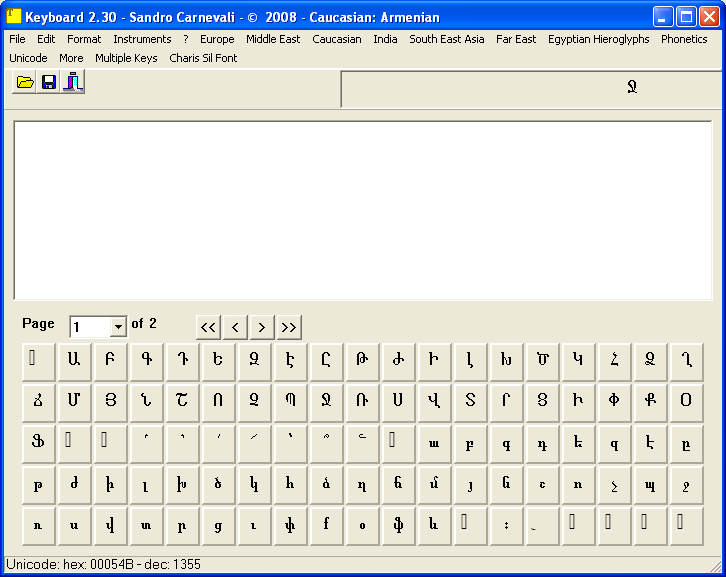Save text using the floppy disk icon
The height and width of the screenshot is (577, 726).
coord(49,82)
